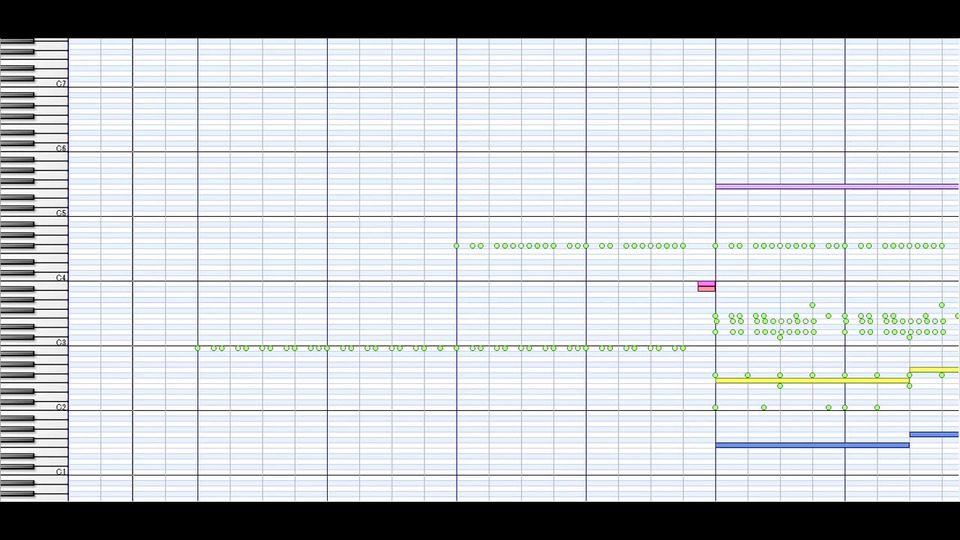
Task: Click the C7 piano key
Action: [x=34, y=84]
